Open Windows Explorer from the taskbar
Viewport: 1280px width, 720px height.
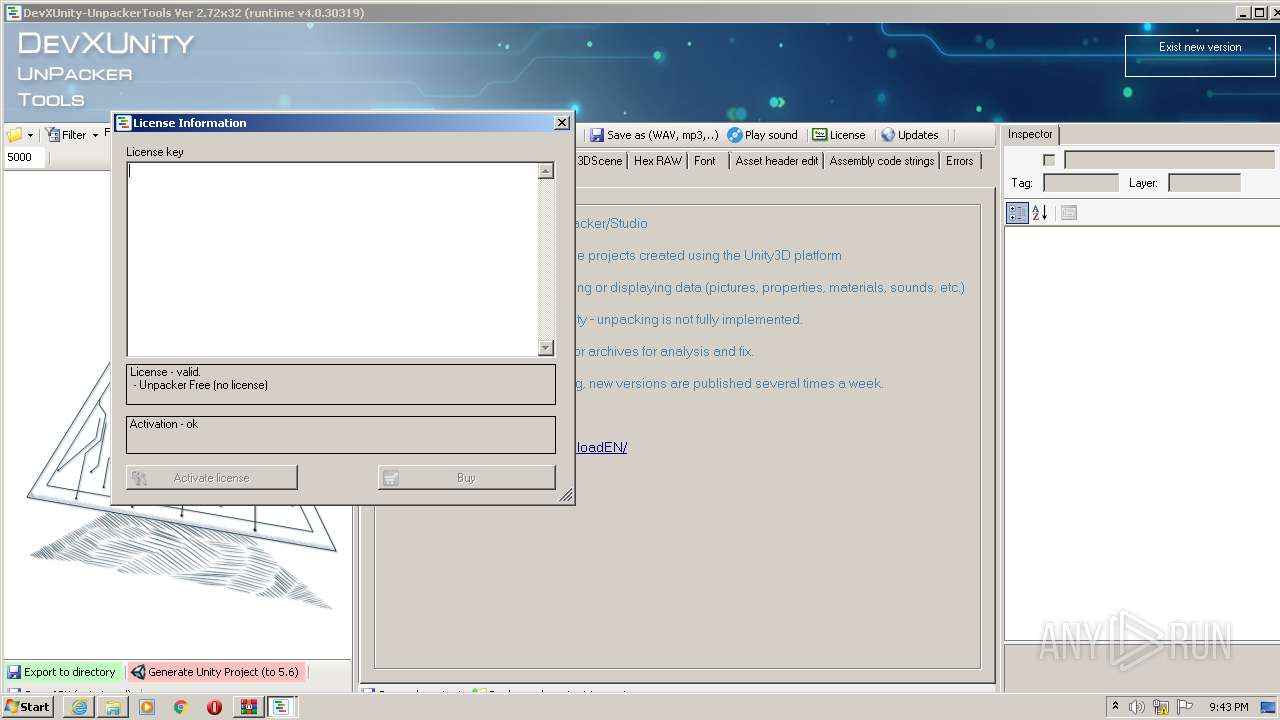[x=113, y=707]
